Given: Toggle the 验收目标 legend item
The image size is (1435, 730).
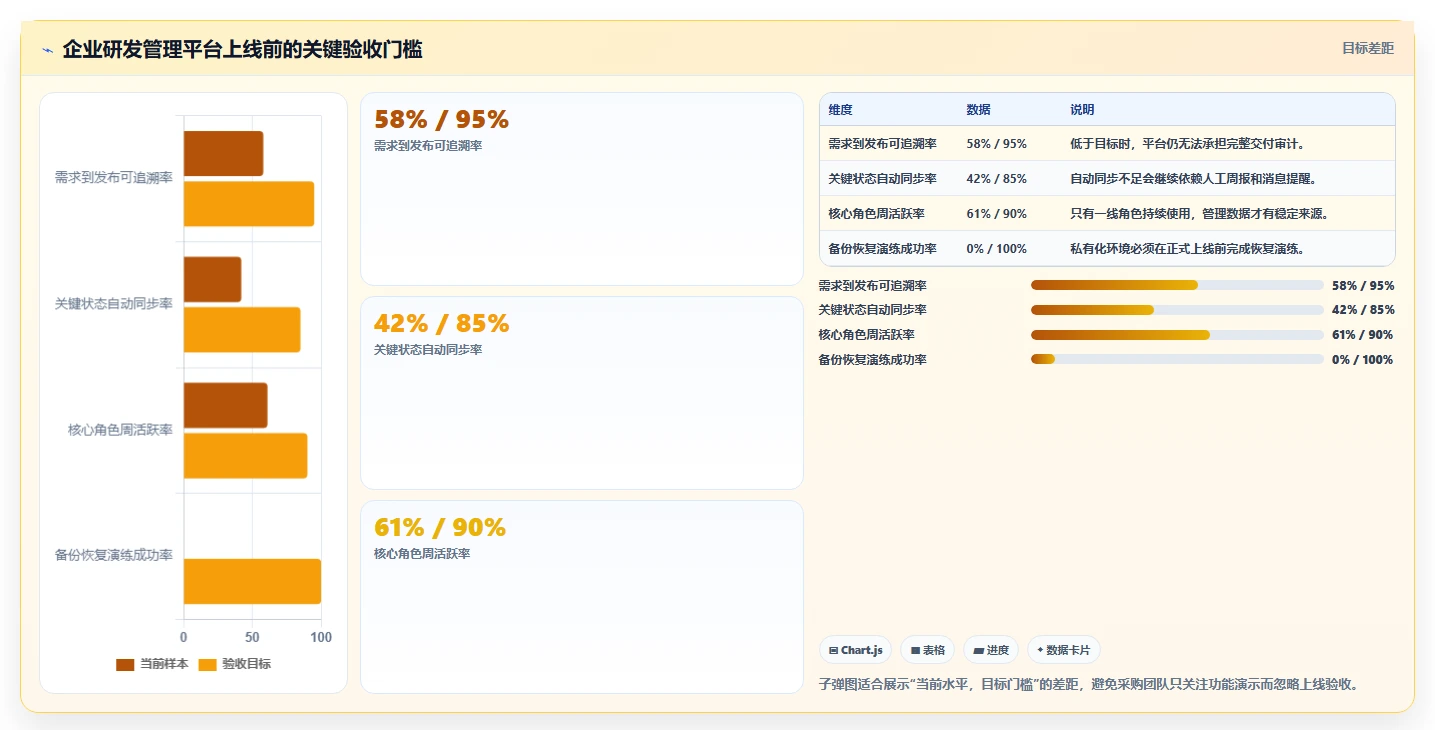Looking at the screenshot, I should [235, 664].
